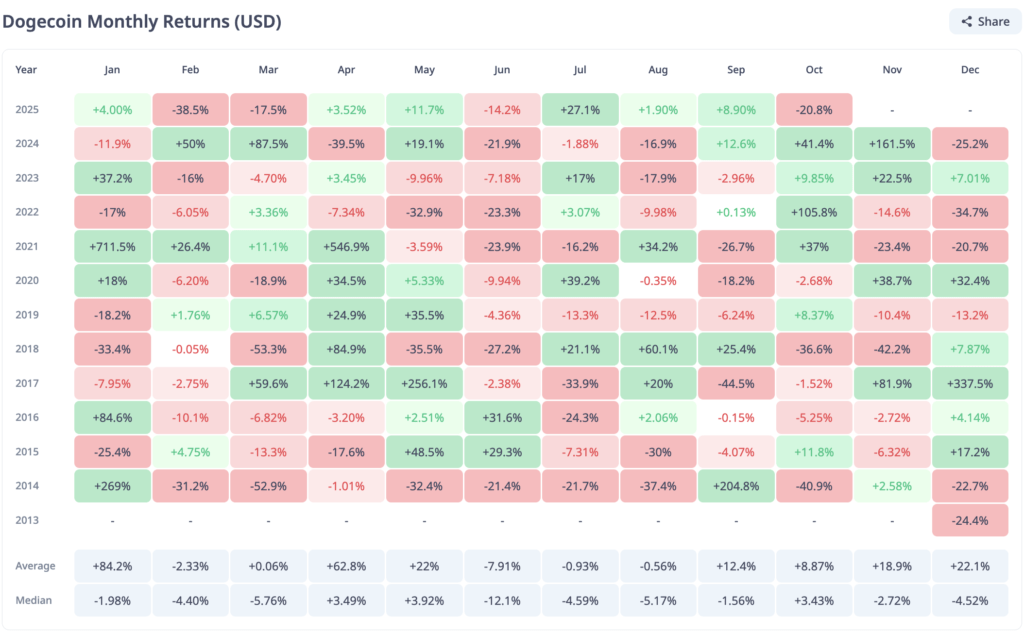Screen dimensions: 1024x634
Task: Select the +269% January 2014 cell
Action: [112, 485]
